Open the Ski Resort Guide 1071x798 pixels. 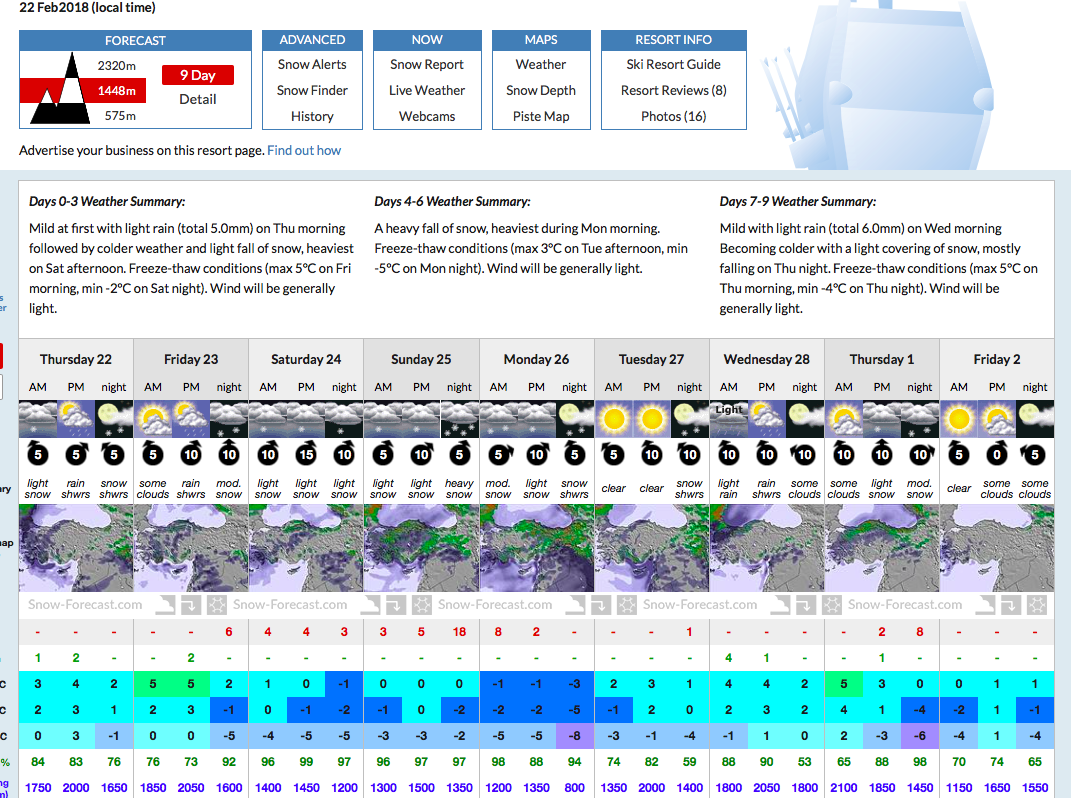pyautogui.click(x=673, y=64)
